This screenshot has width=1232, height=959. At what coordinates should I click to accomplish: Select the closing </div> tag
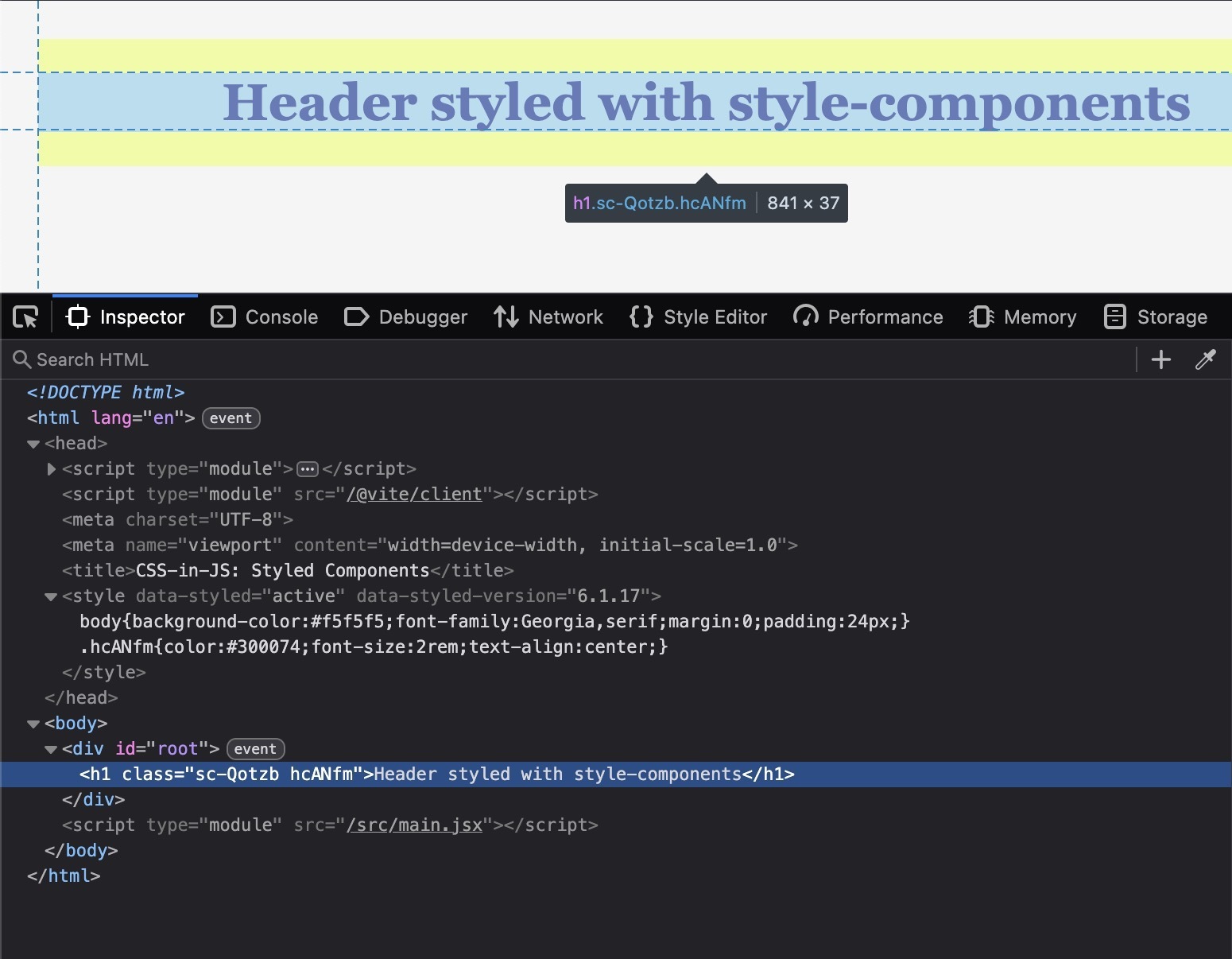[x=94, y=800]
